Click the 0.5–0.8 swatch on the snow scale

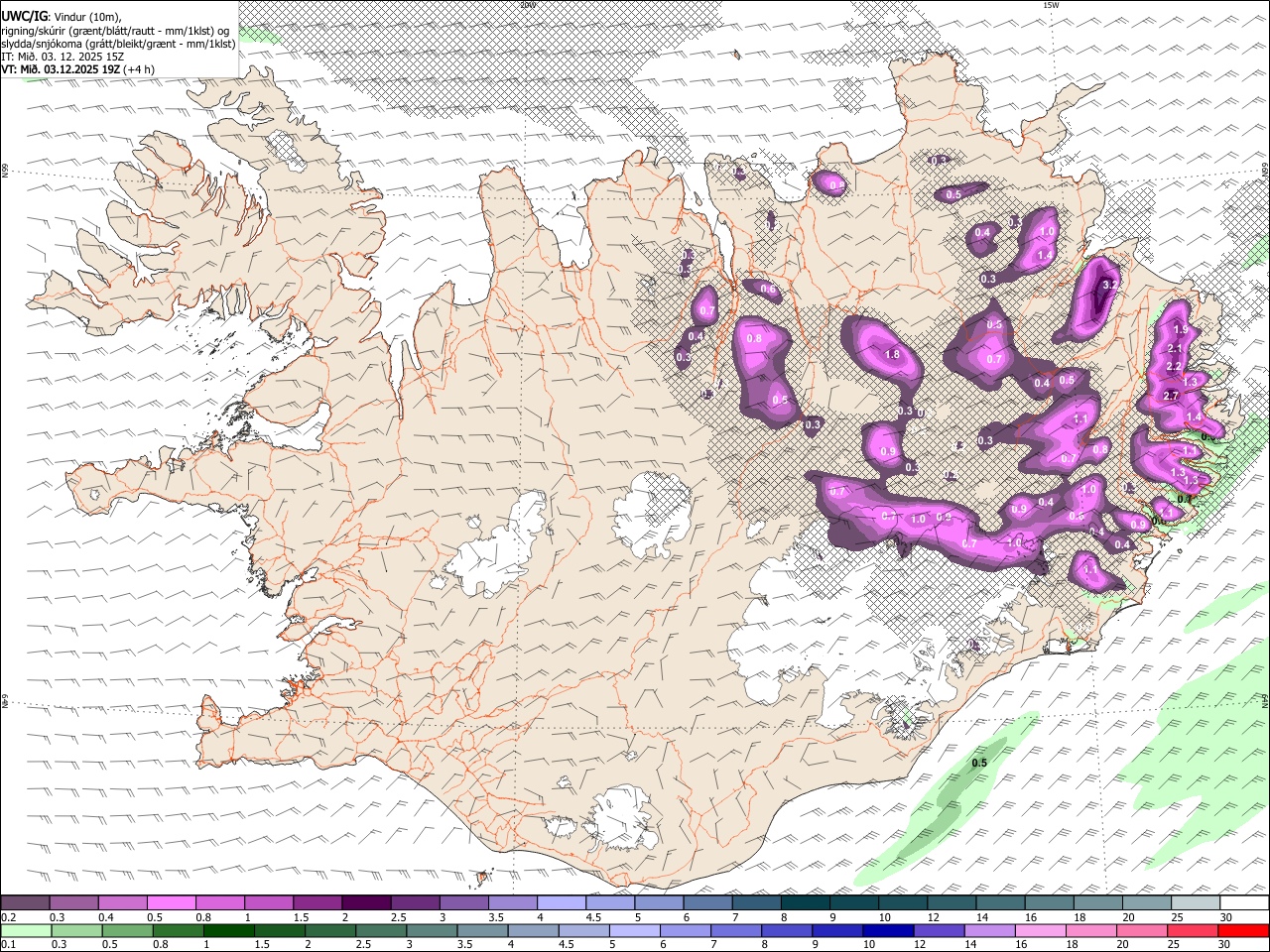pos(173,902)
